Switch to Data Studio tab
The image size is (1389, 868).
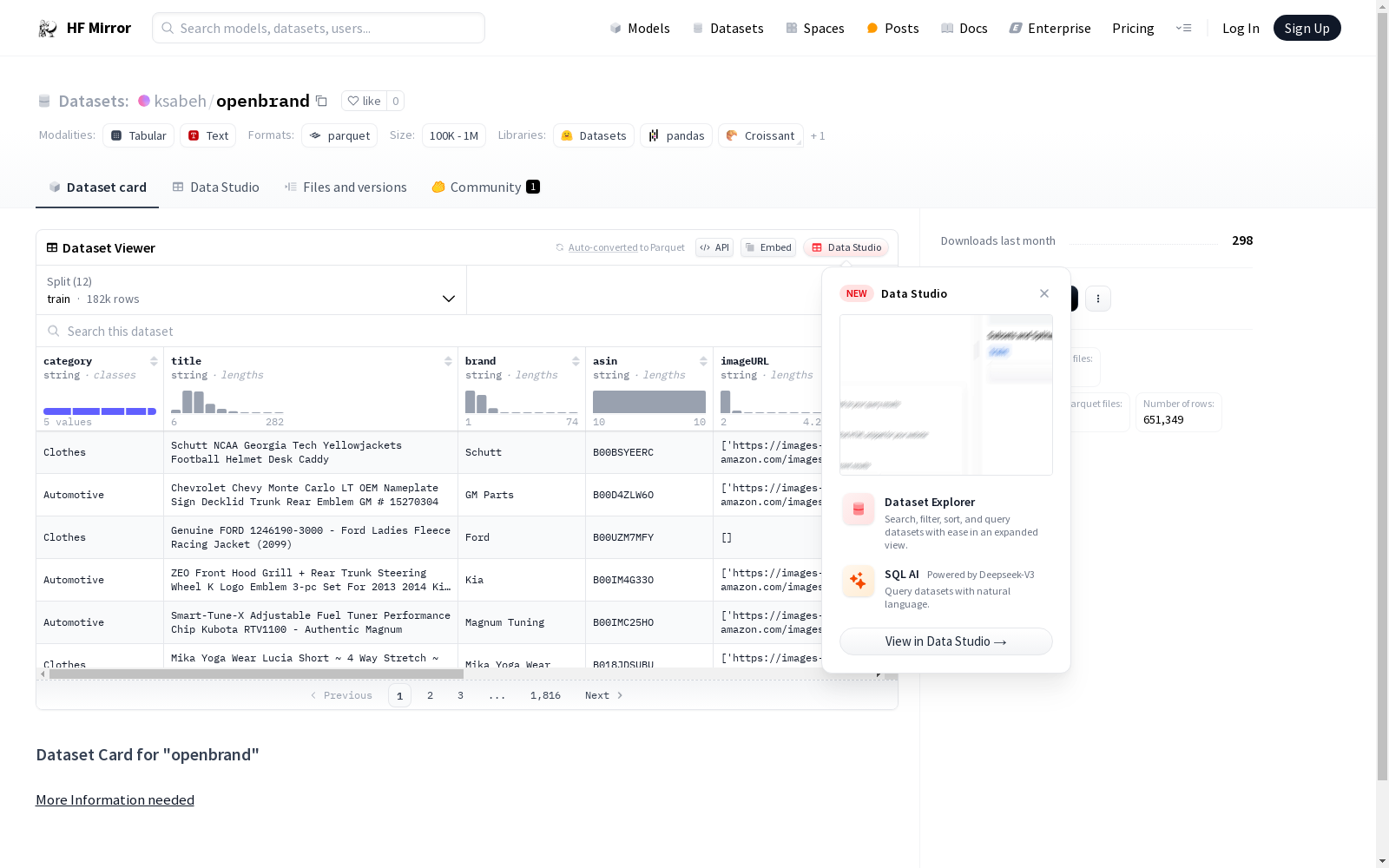[x=215, y=187]
